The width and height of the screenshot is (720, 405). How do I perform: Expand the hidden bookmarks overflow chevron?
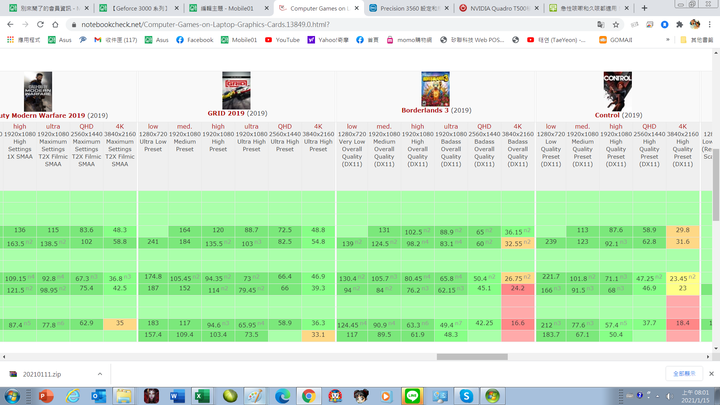[668, 40]
